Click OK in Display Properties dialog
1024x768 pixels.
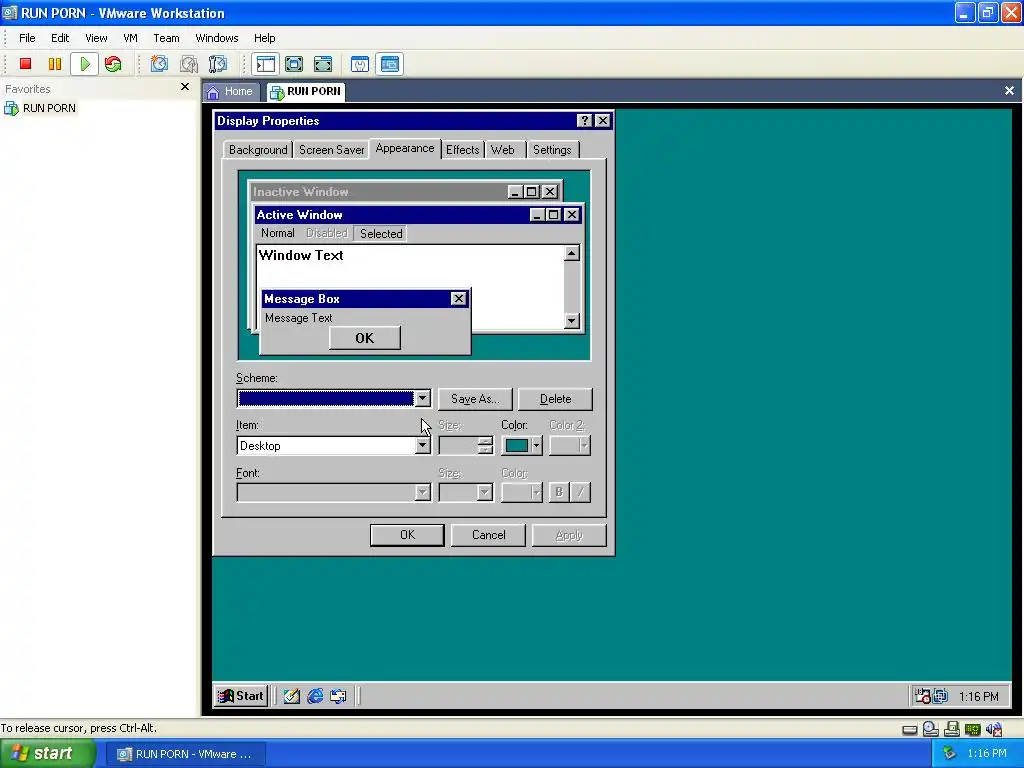(x=407, y=535)
